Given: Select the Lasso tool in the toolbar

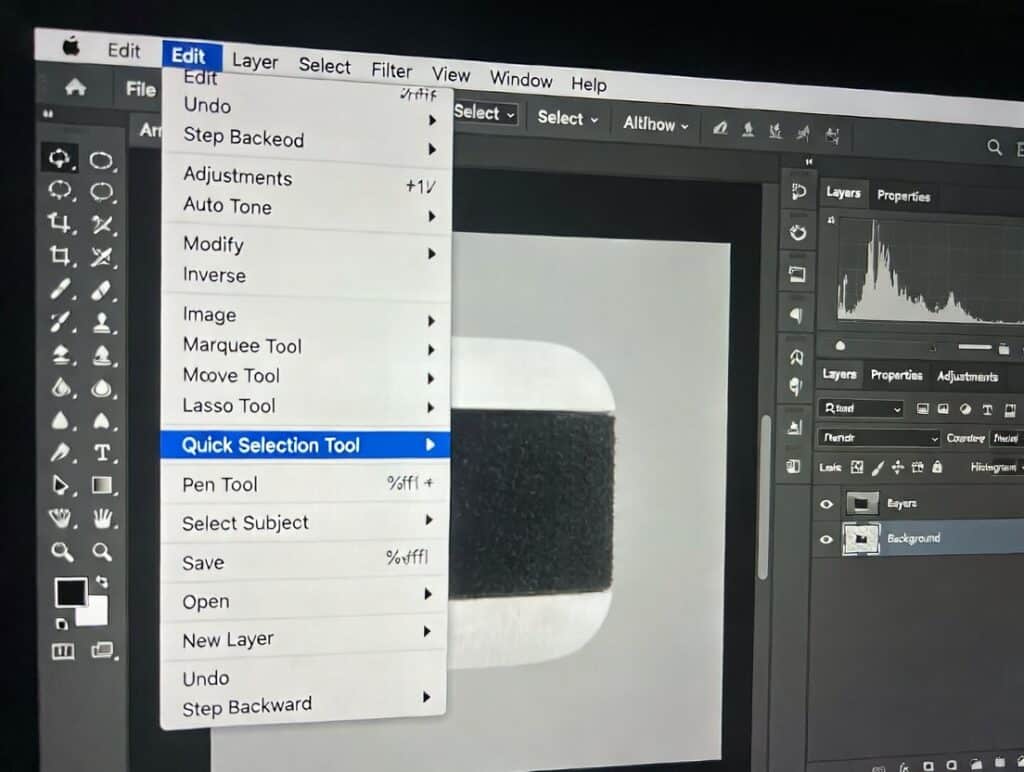Looking at the screenshot, I should [x=62, y=191].
